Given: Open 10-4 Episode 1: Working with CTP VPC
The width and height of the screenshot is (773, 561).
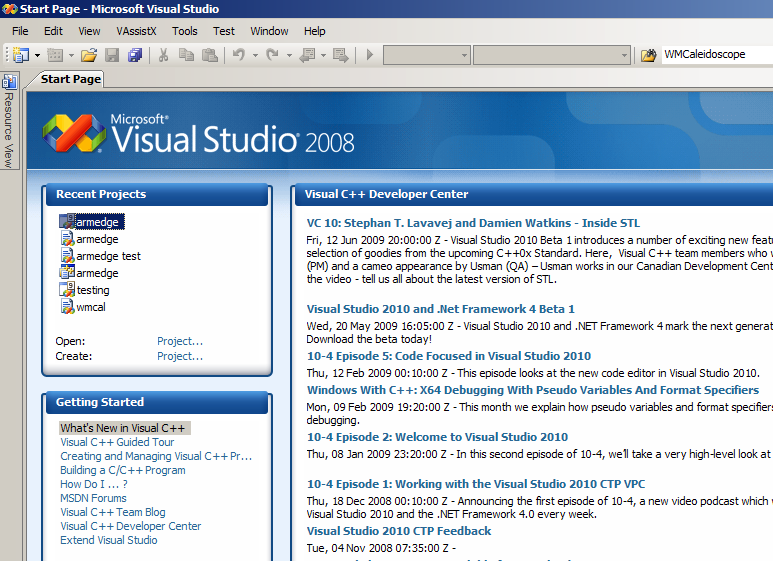Looking at the screenshot, I should pyautogui.click(x=476, y=484).
